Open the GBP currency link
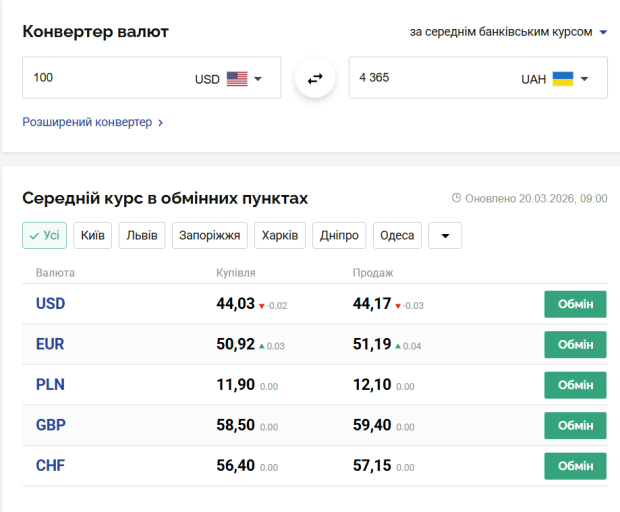620x512 pixels. pyautogui.click(x=50, y=425)
